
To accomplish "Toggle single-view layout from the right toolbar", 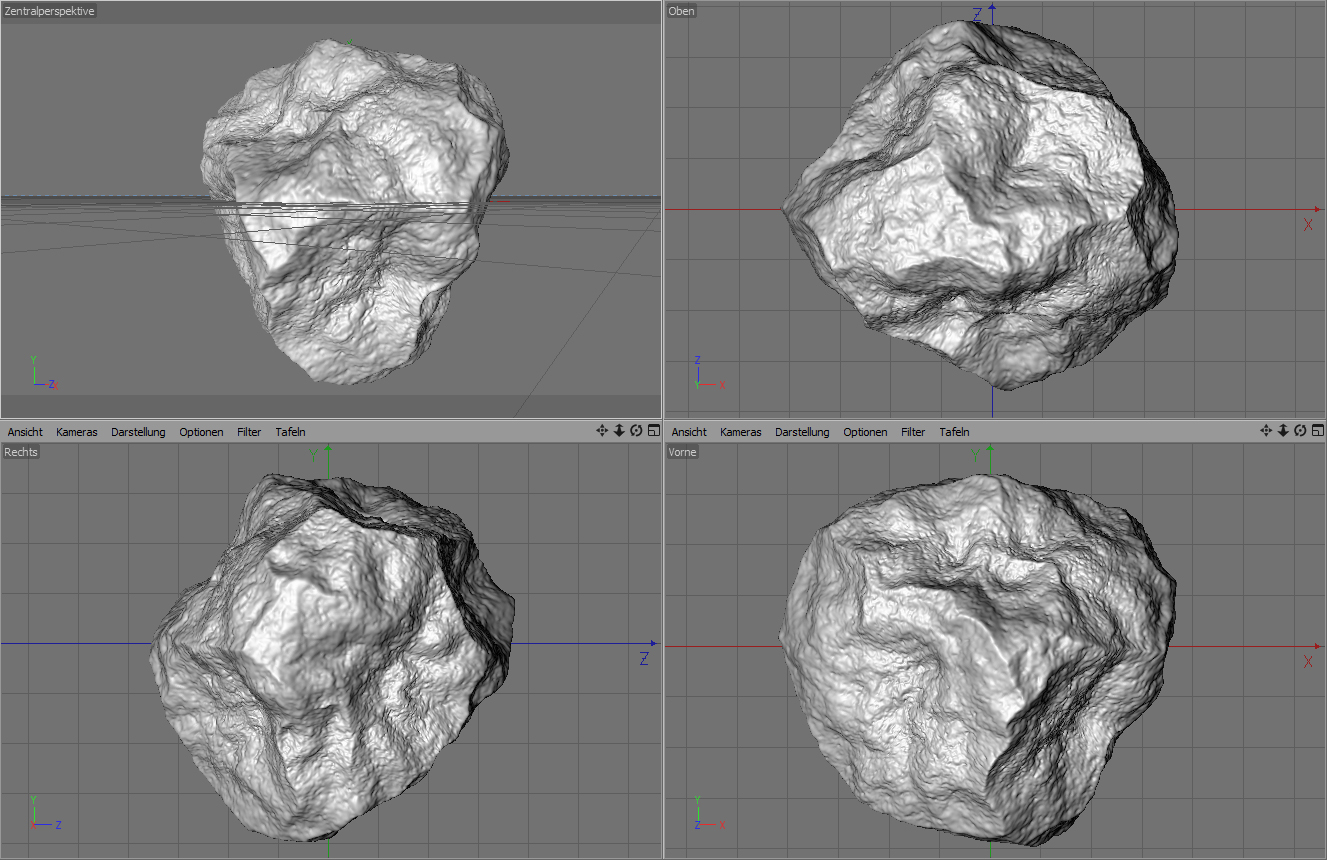I will pyautogui.click(x=1317, y=430).
